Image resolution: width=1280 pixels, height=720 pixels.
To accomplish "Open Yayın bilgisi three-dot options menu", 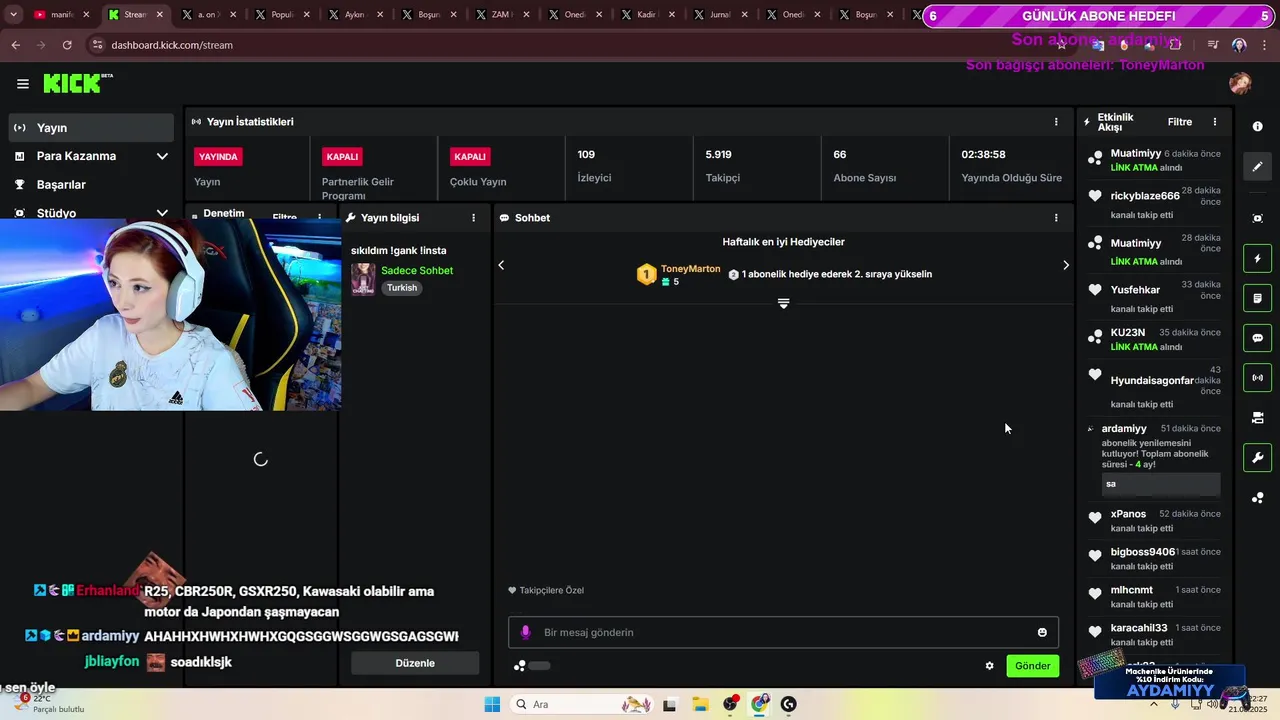I will point(474,218).
